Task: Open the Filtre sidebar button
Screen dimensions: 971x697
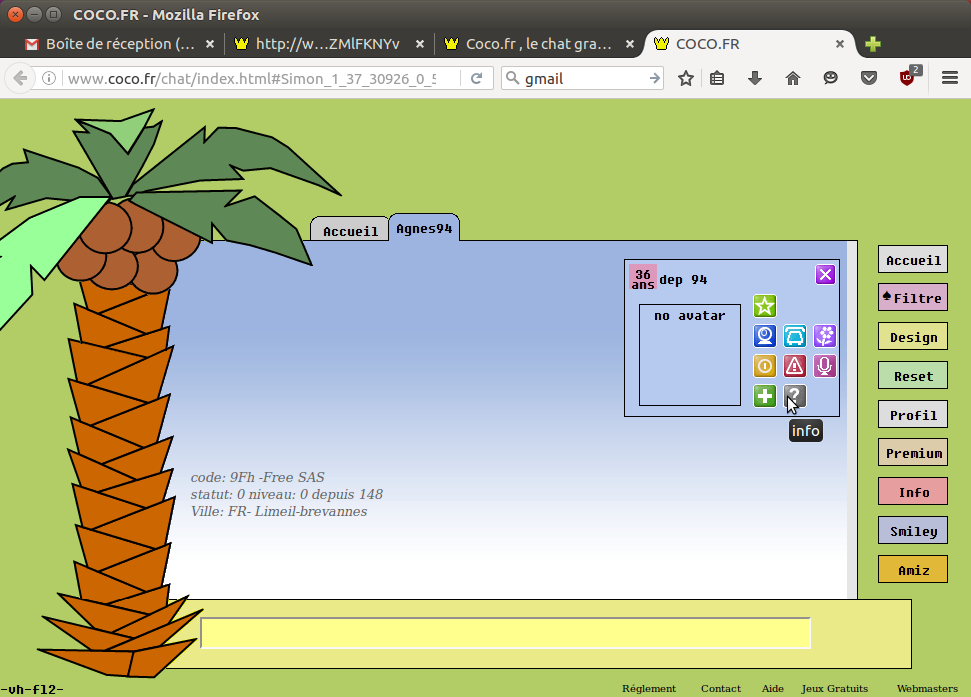Action: 913,298
